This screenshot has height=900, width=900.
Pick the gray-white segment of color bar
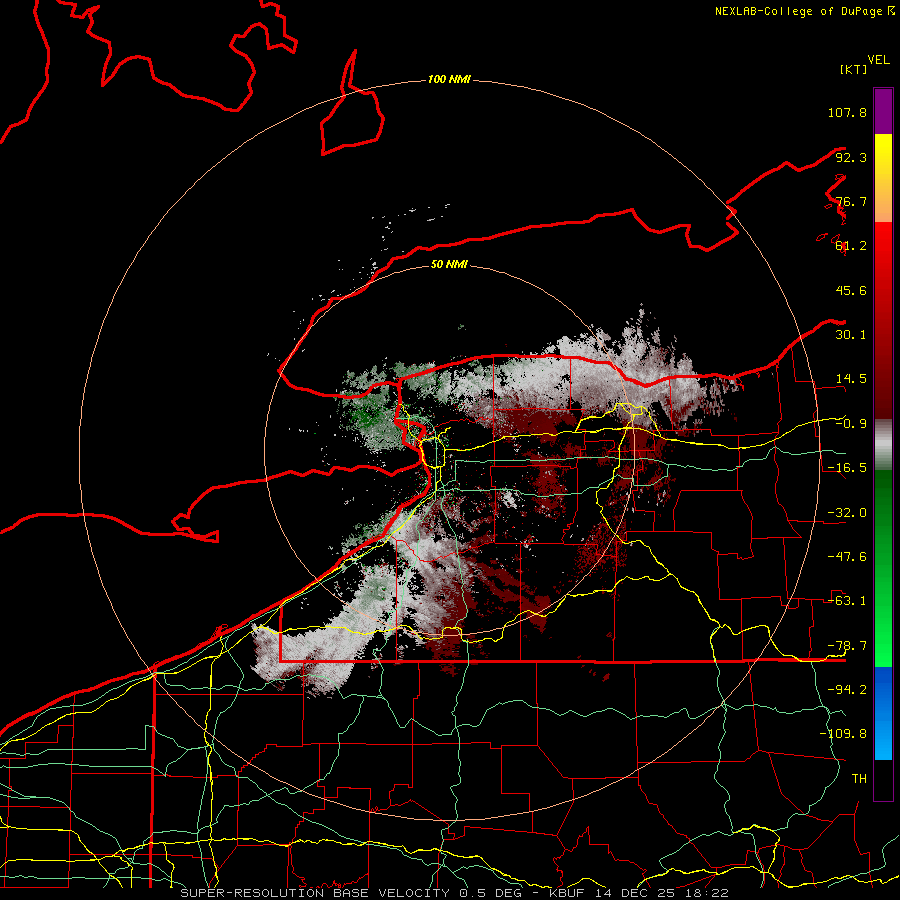[x=883, y=445]
